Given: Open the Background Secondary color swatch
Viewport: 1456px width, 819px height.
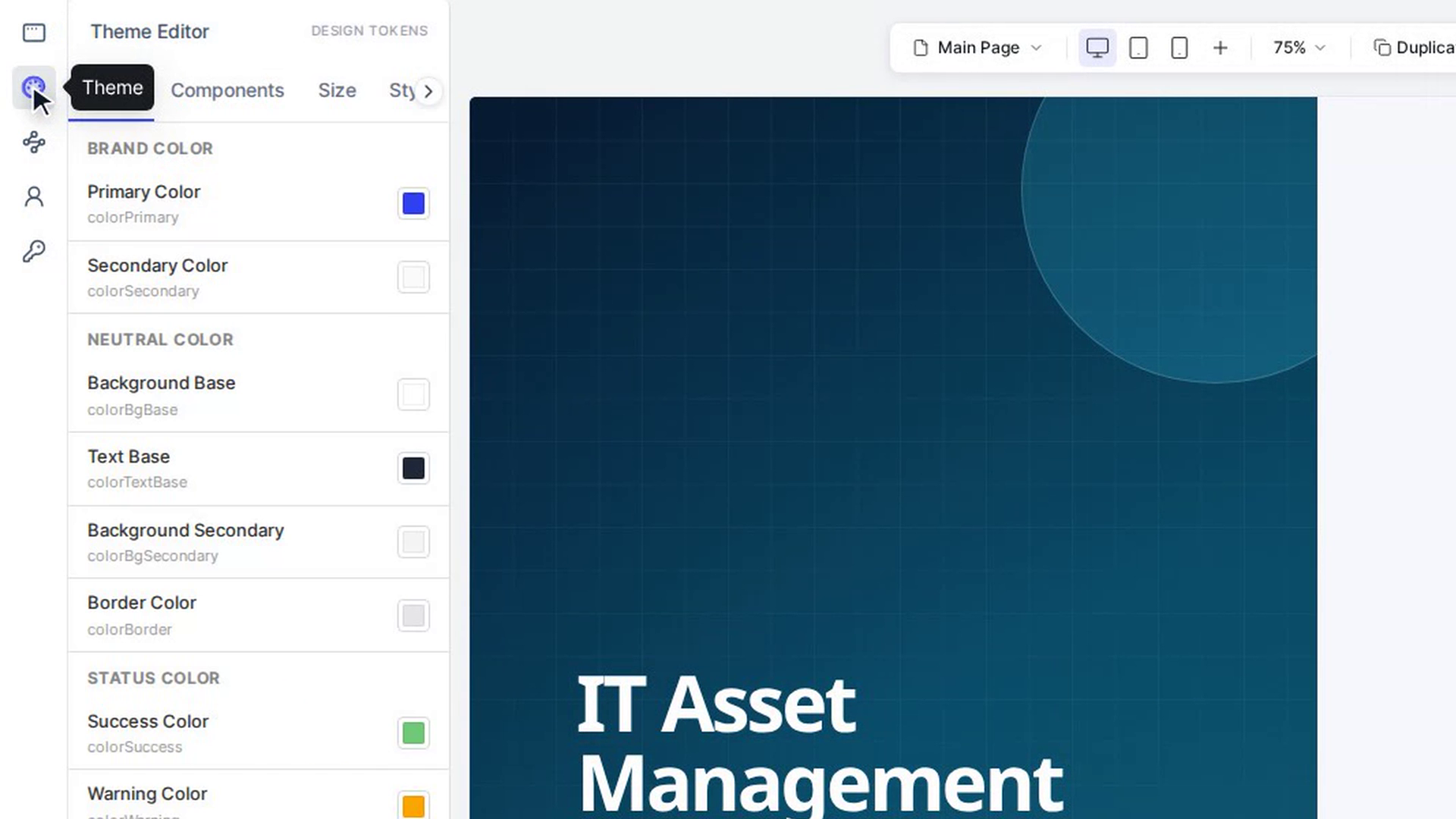Looking at the screenshot, I should coord(413,541).
